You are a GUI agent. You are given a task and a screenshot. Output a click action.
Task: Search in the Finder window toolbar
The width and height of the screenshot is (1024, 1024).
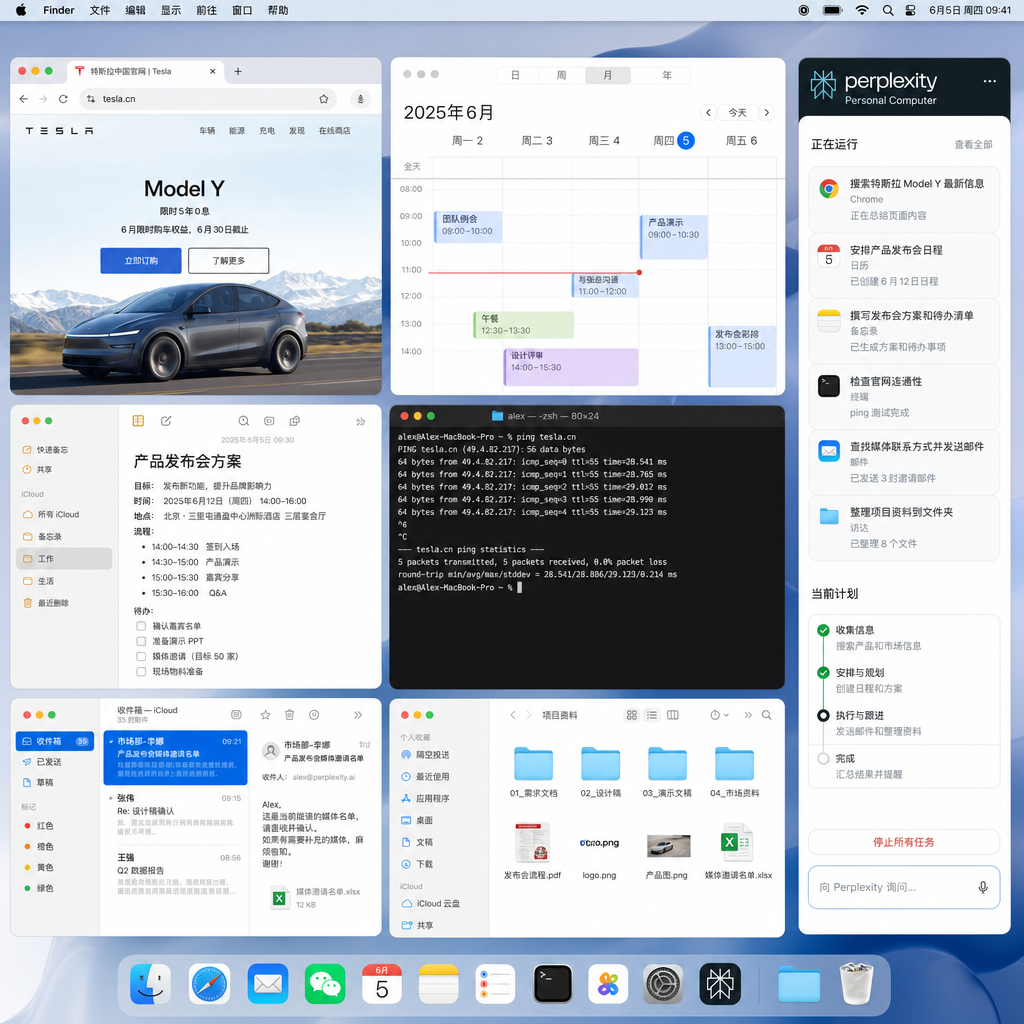click(767, 715)
